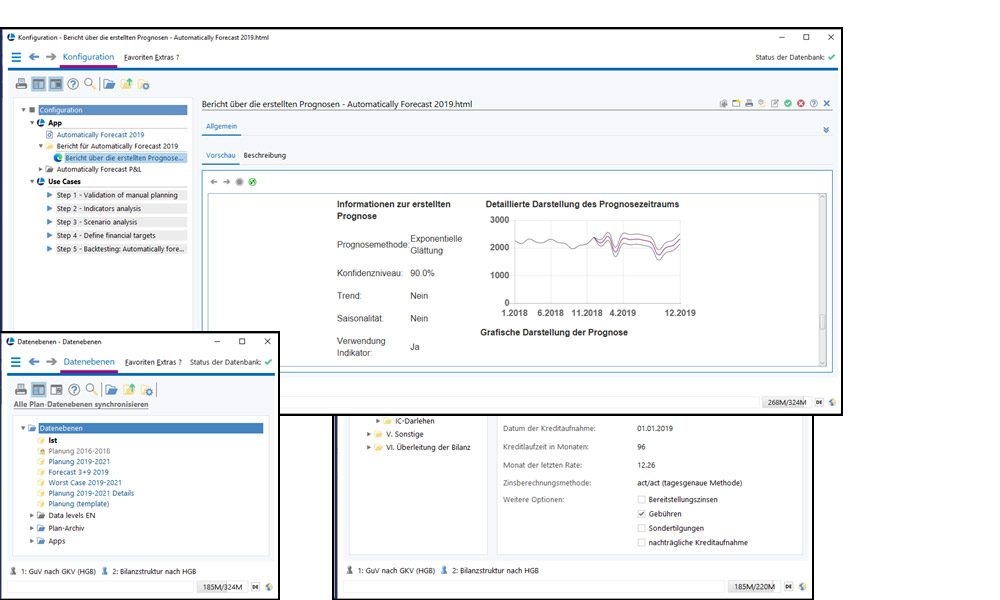Screen dimensions: 1000x600
Task: Open hamburger menu in Datenebenen window
Action: [x=16, y=362]
